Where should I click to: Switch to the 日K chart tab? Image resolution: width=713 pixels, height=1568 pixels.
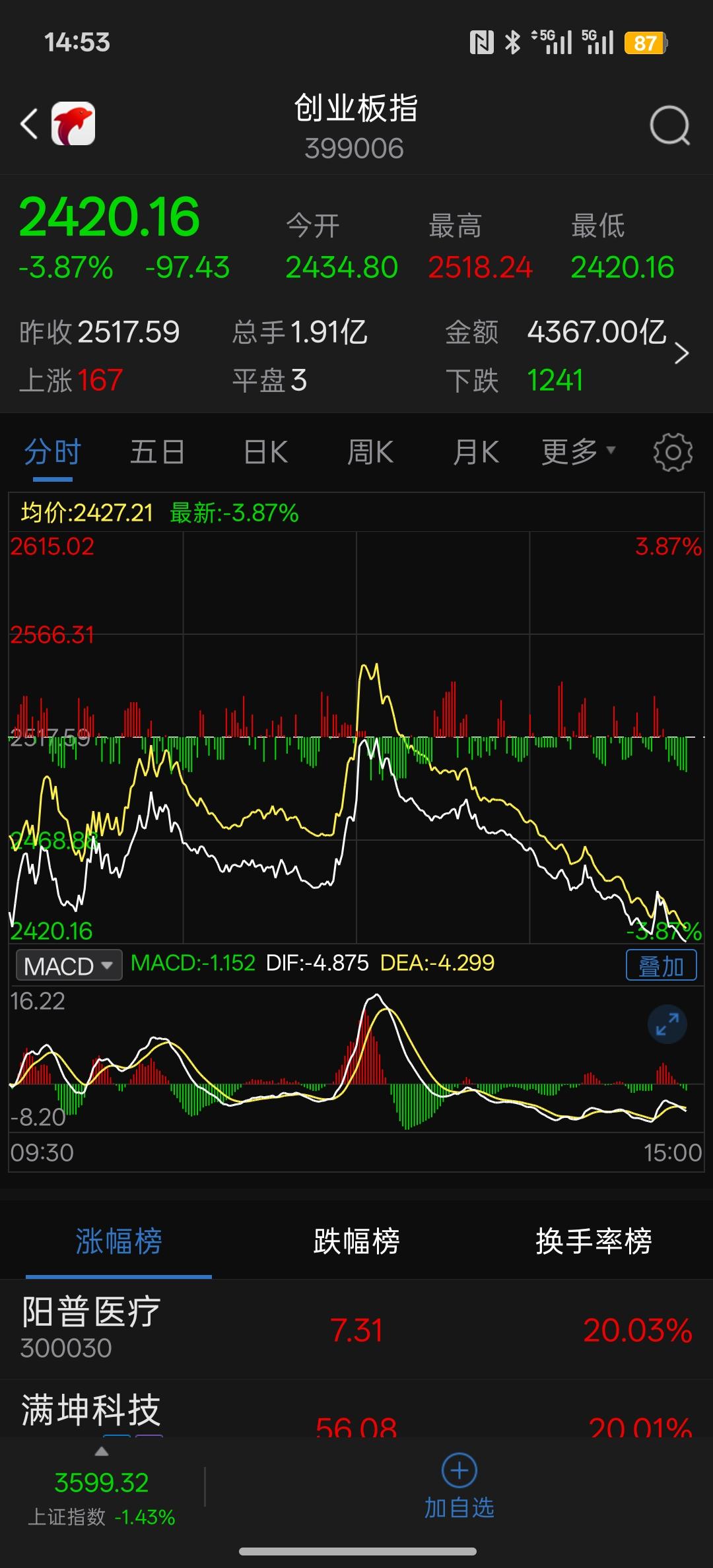265,452
